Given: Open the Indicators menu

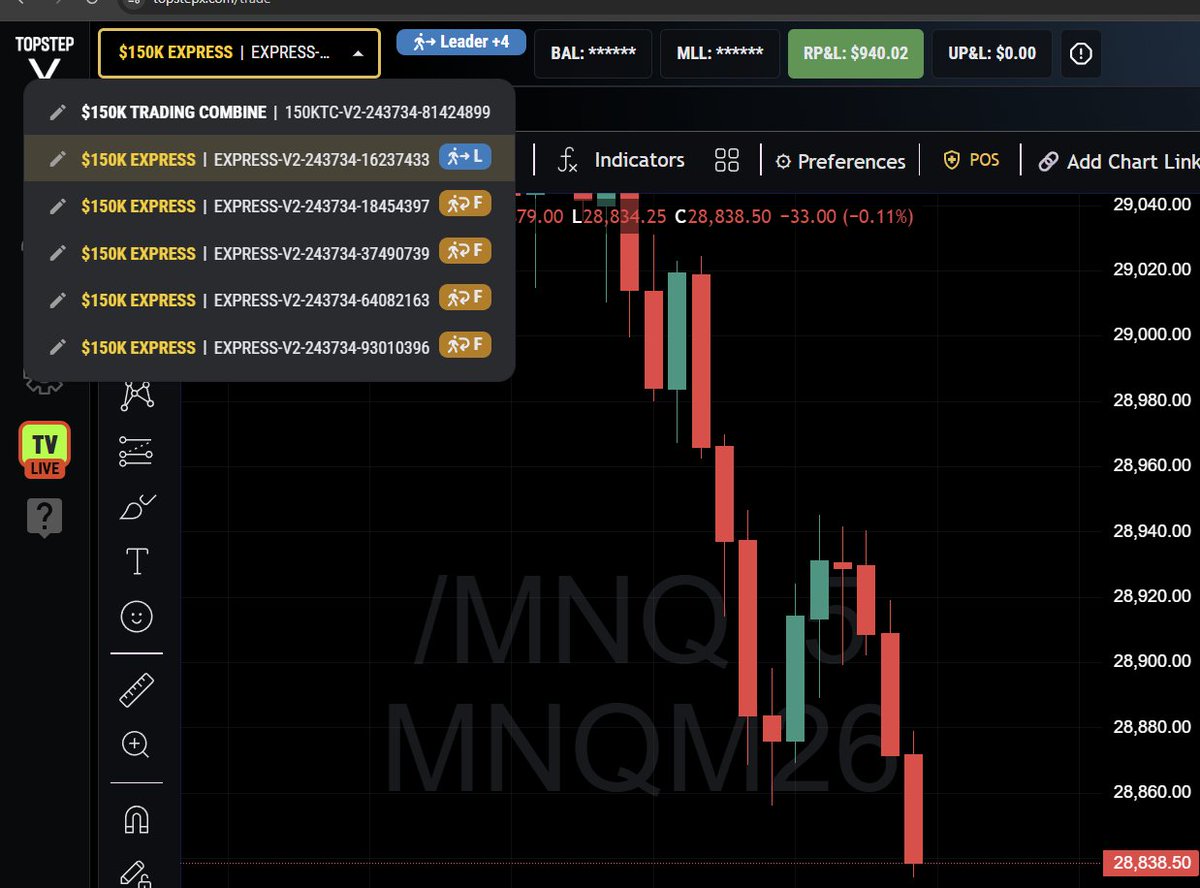Looking at the screenshot, I should coord(621,160).
